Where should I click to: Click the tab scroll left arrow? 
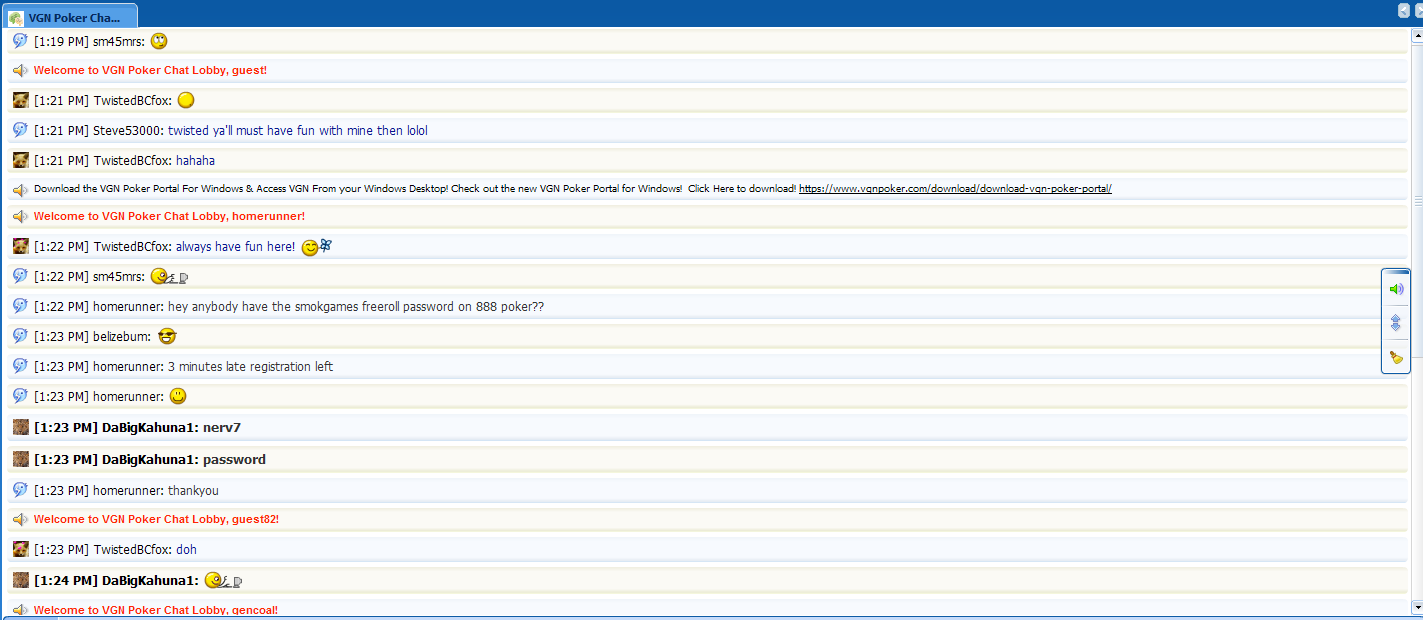tap(1403, 9)
